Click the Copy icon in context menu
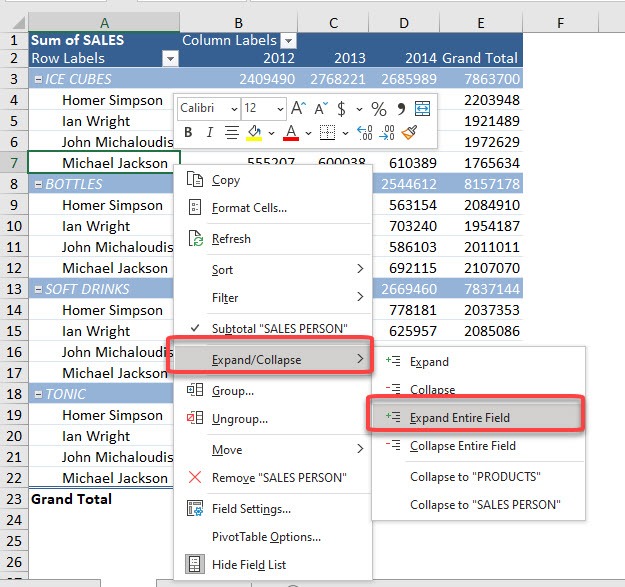The height and width of the screenshot is (587, 625). [x=195, y=180]
